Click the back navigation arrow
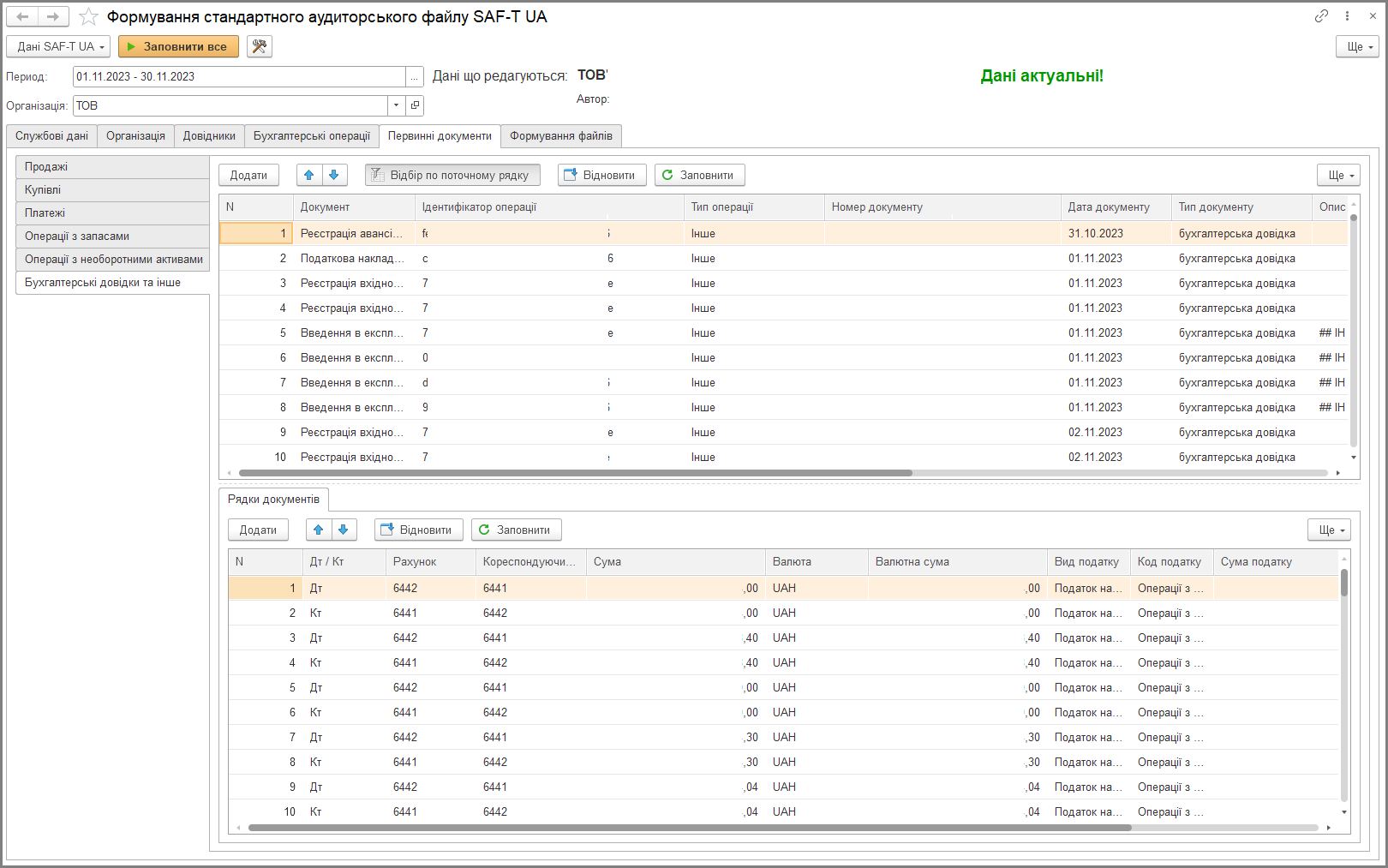The image size is (1388, 868). (x=23, y=16)
